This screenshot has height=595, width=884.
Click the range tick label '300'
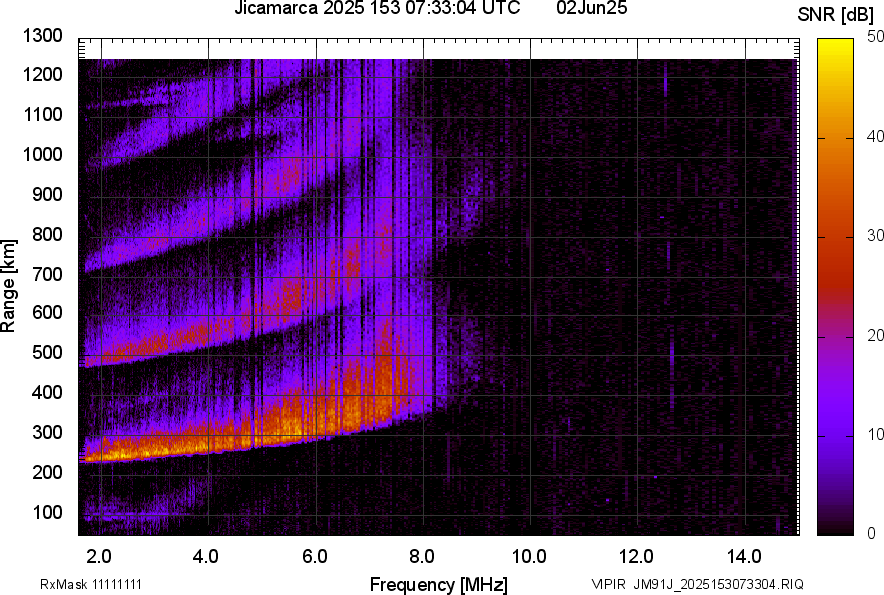47,433
